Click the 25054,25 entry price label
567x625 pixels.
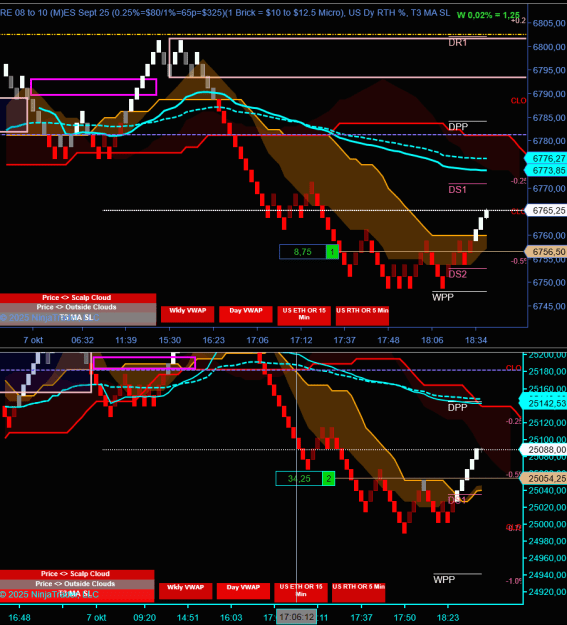pos(544,478)
